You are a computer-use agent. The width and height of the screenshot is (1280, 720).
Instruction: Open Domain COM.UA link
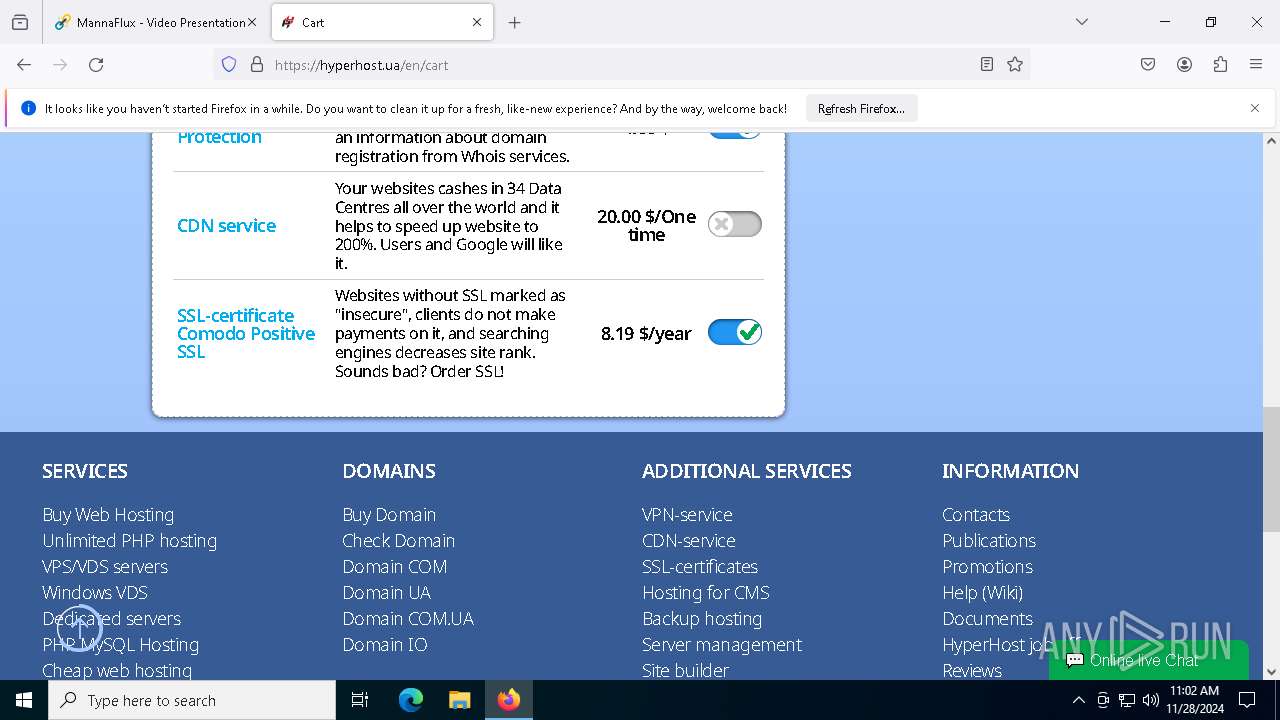point(408,618)
